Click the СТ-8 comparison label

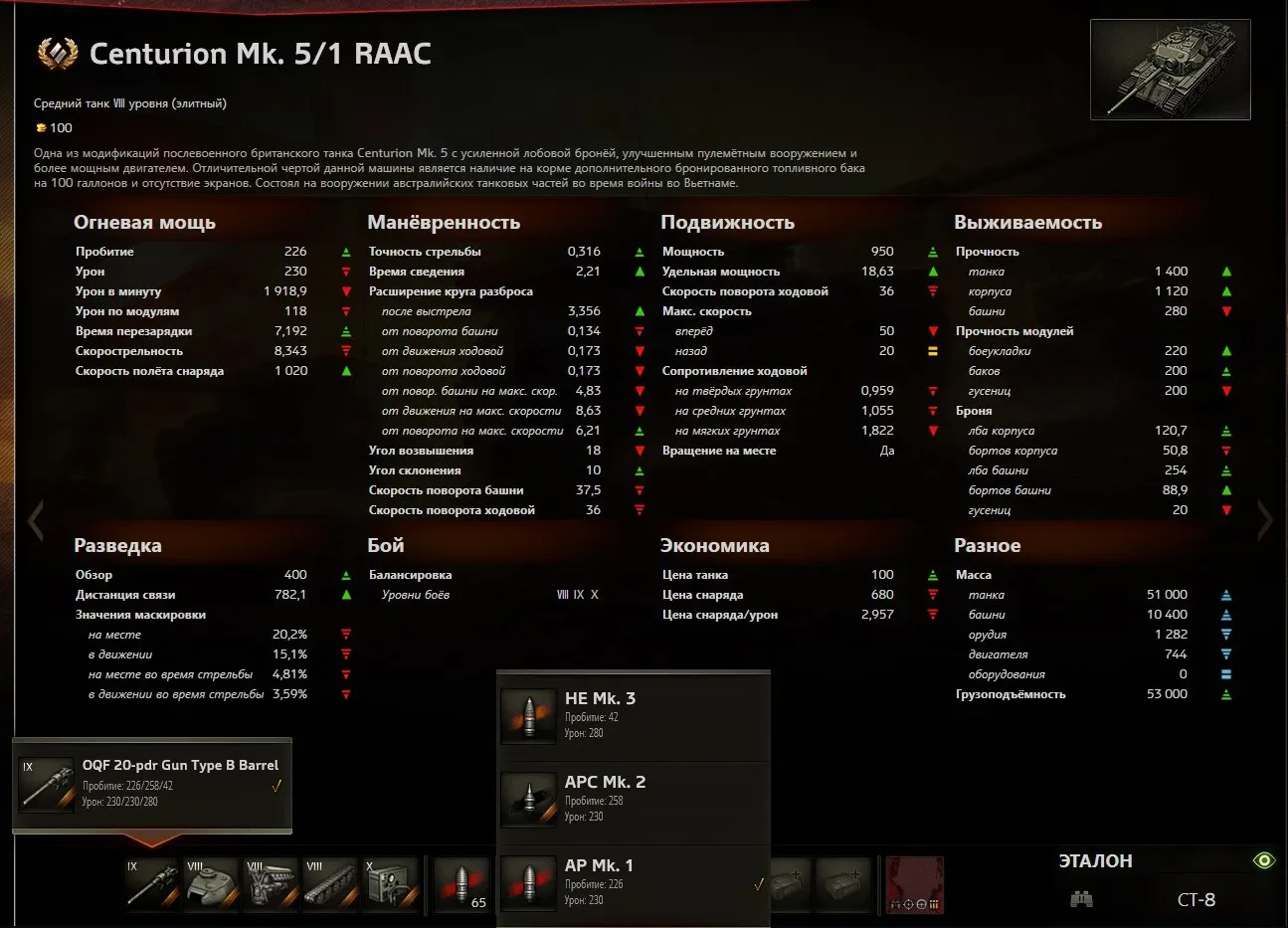[x=1196, y=899]
